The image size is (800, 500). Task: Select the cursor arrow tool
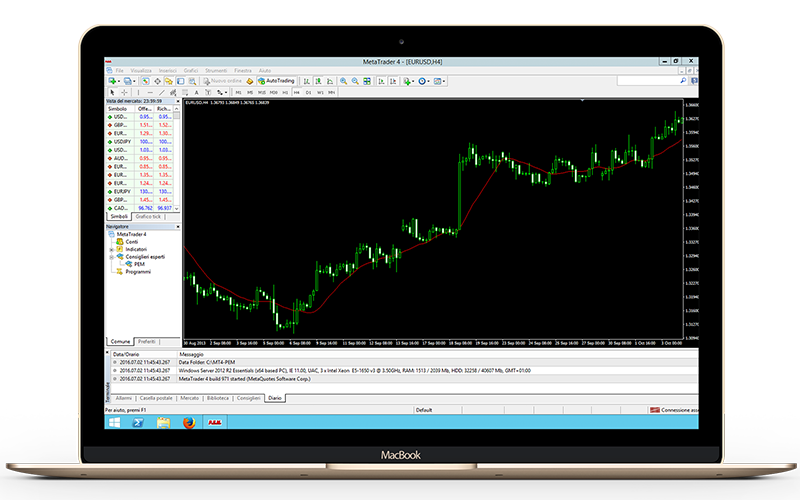click(x=112, y=92)
